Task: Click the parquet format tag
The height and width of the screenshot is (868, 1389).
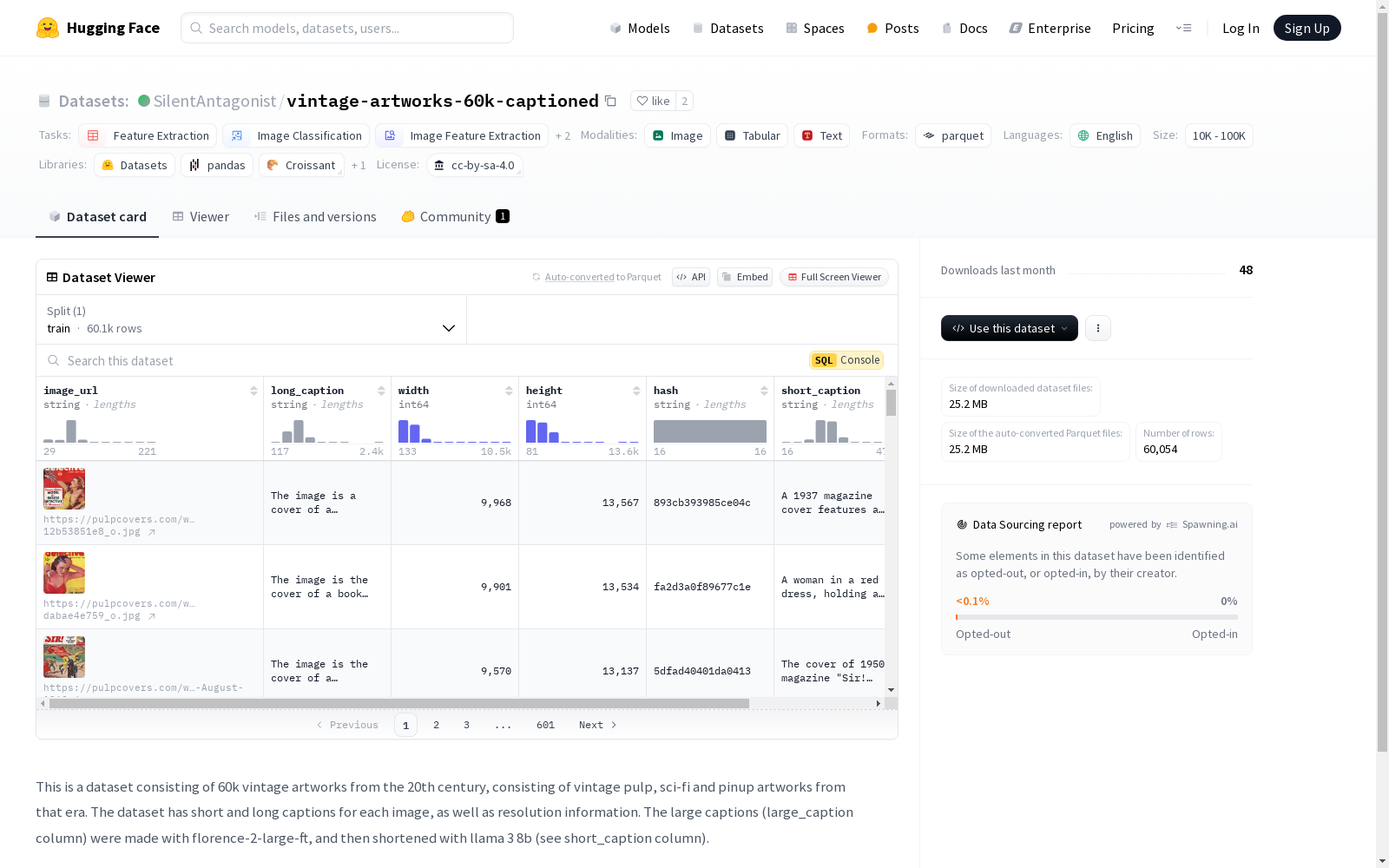Action: pos(953,135)
